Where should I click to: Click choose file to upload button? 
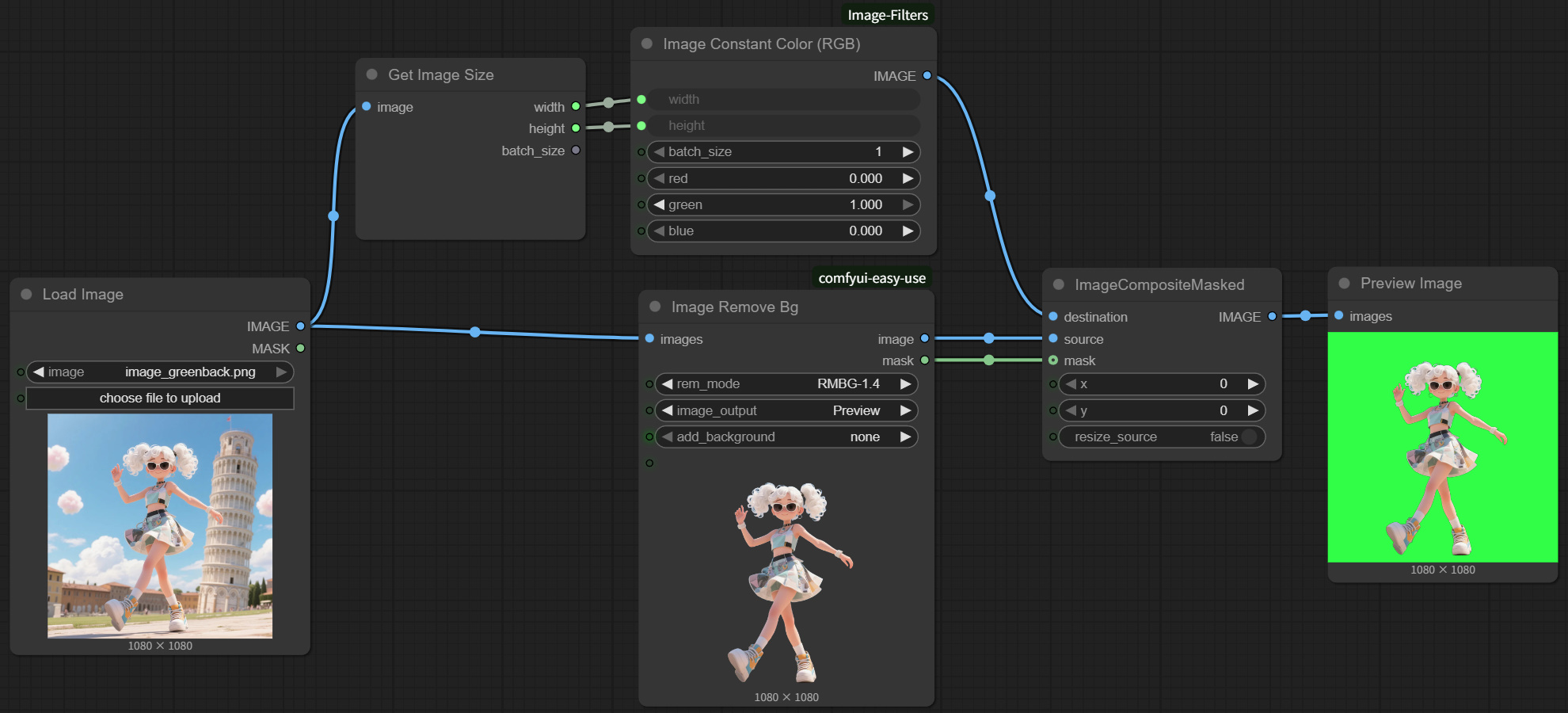tap(160, 398)
